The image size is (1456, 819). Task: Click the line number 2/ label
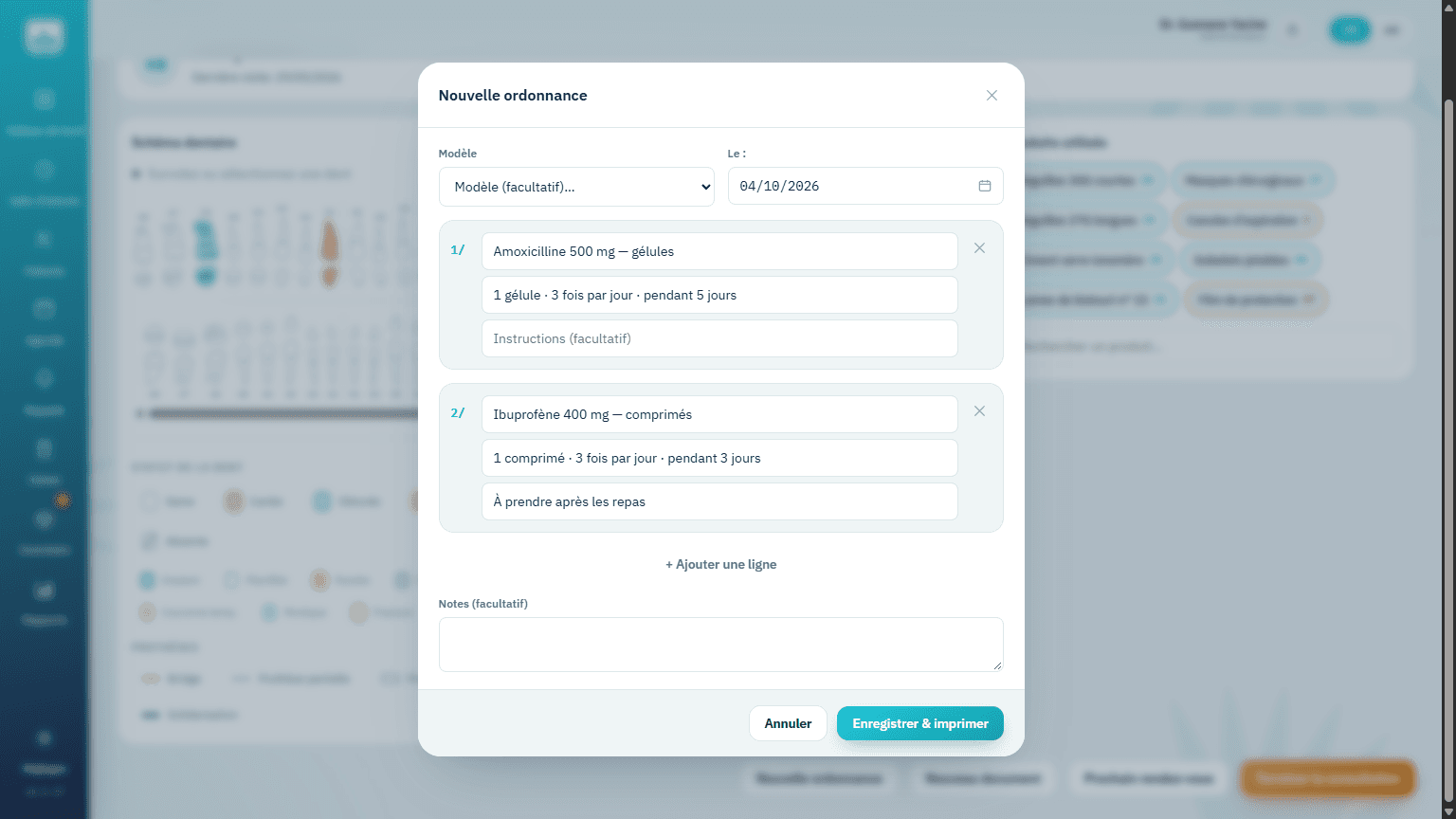pyautogui.click(x=458, y=413)
